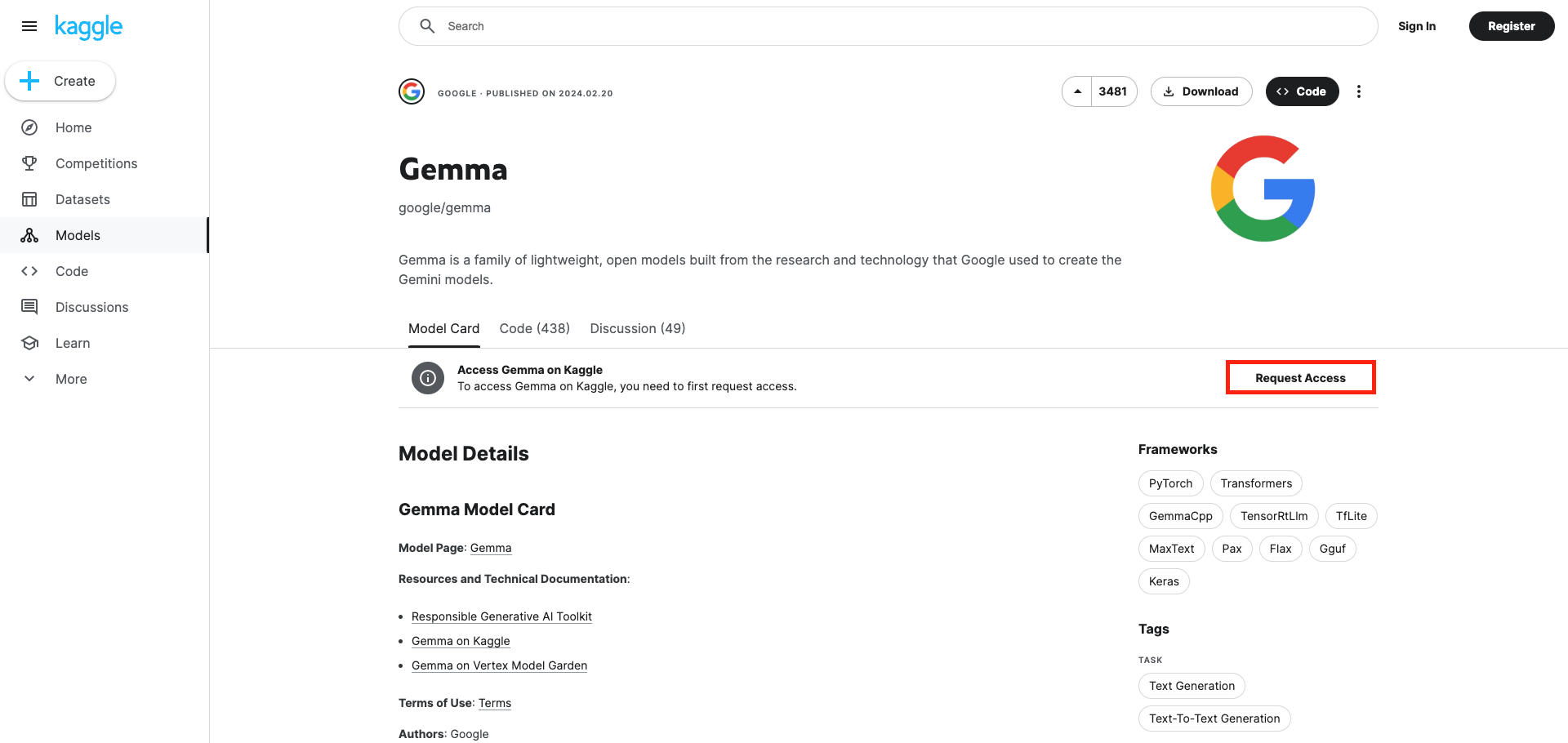Click the black Code button
Screen dimensions: 1568x743
coord(1302,91)
